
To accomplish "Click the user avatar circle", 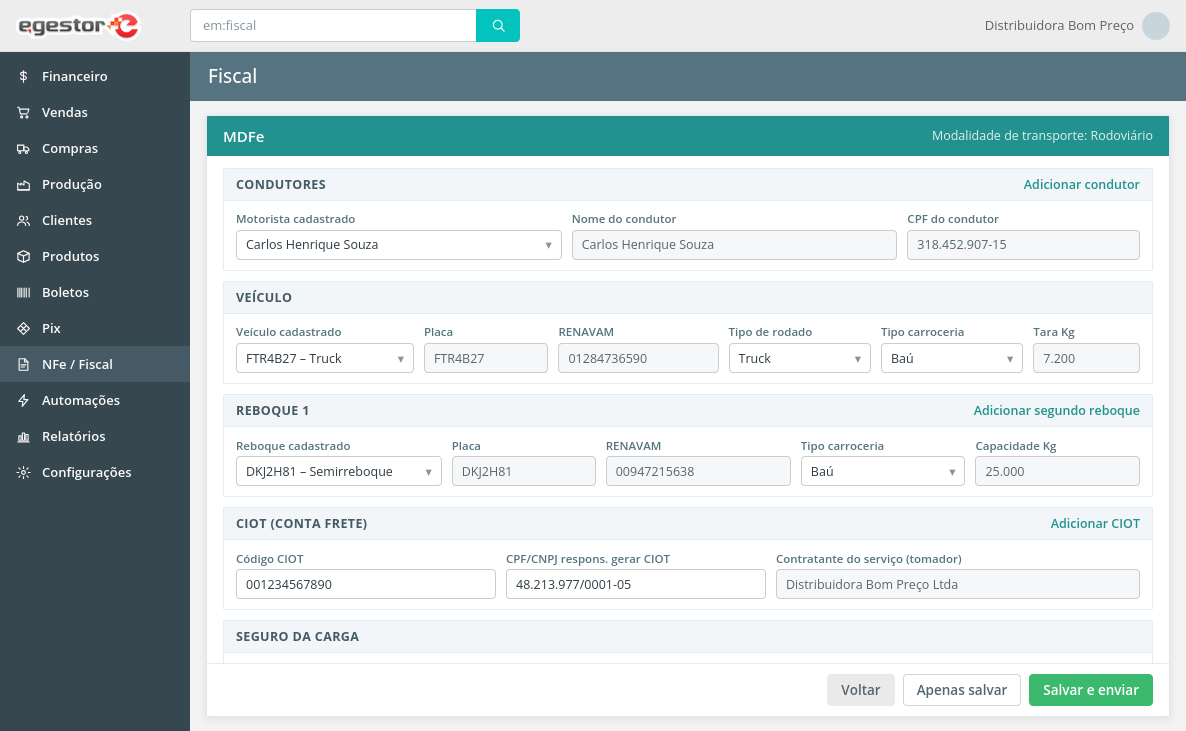I will coord(1156,26).
